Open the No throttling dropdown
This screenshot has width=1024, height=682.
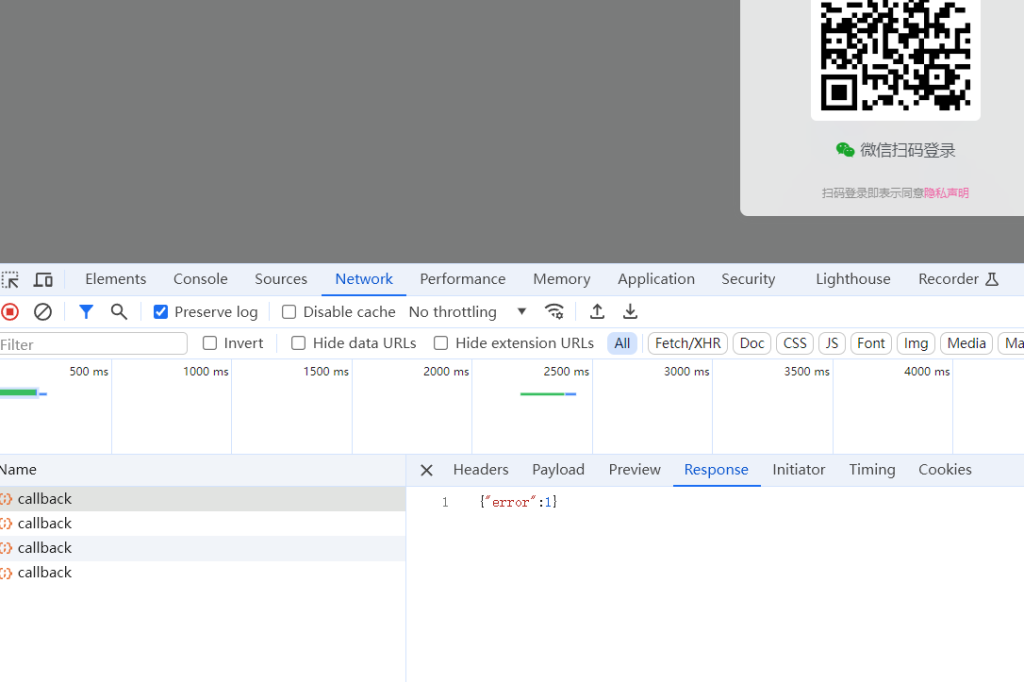click(467, 312)
